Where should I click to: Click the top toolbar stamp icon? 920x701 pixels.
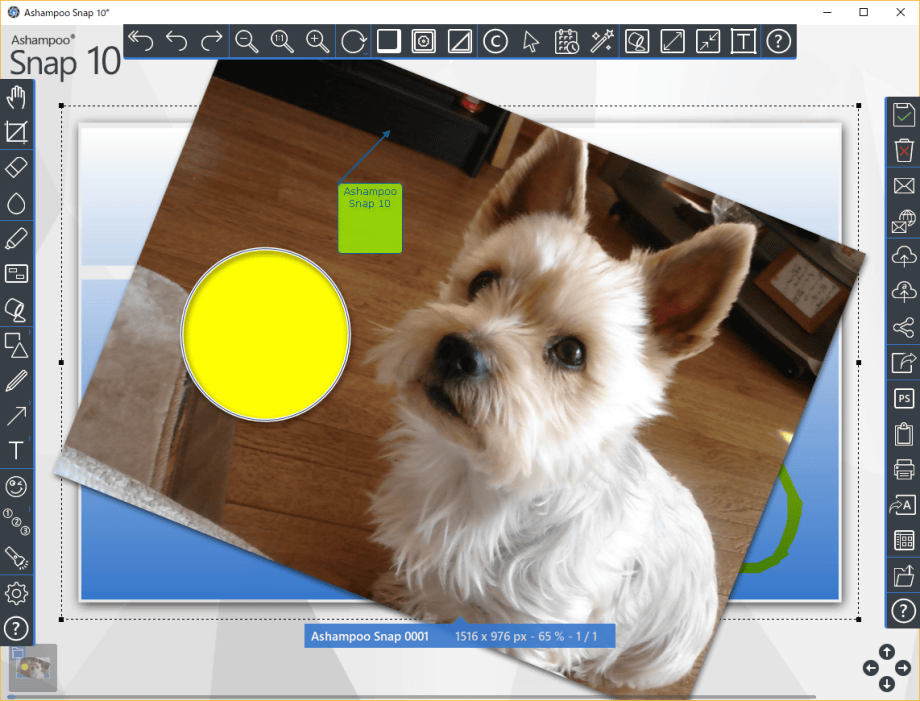637,41
